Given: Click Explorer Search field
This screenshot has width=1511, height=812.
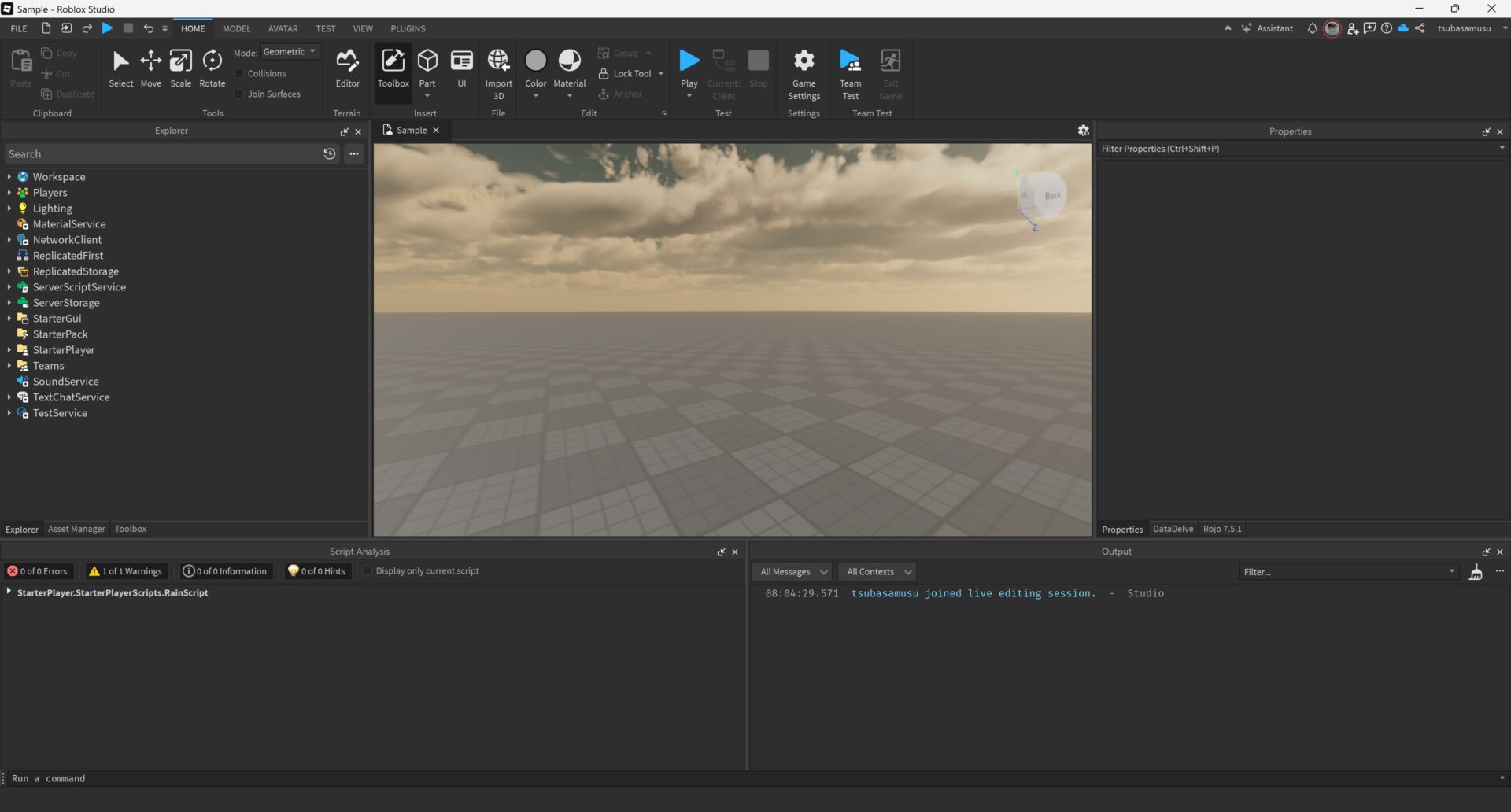Looking at the screenshot, I should tap(161, 154).
